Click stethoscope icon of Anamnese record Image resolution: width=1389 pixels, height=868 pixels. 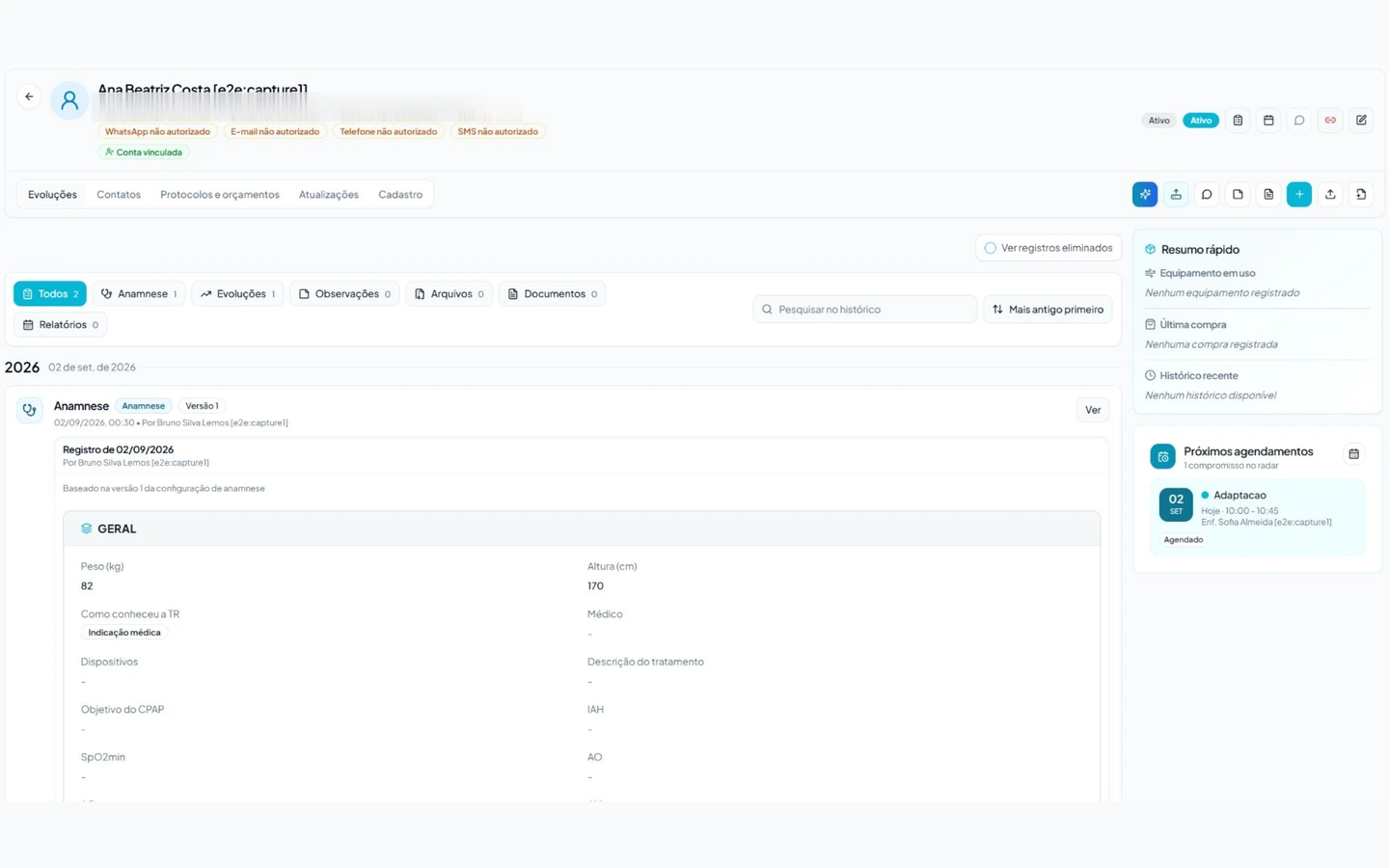coord(30,410)
